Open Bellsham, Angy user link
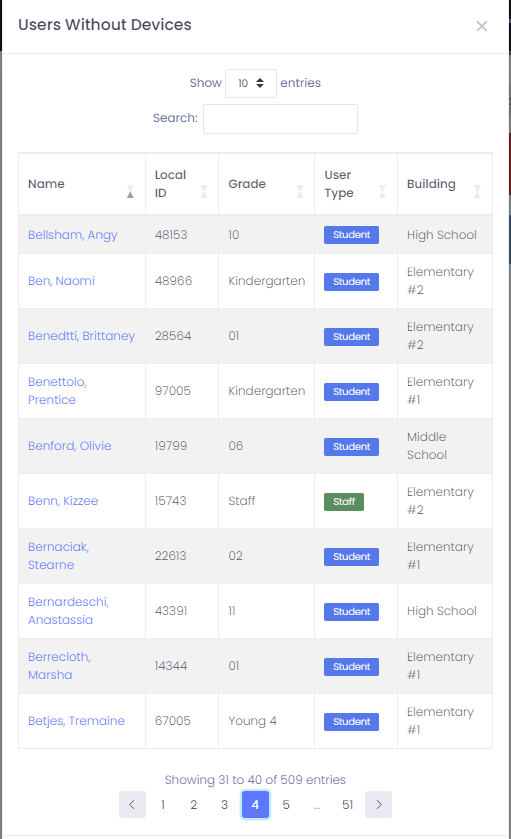 (x=73, y=235)
